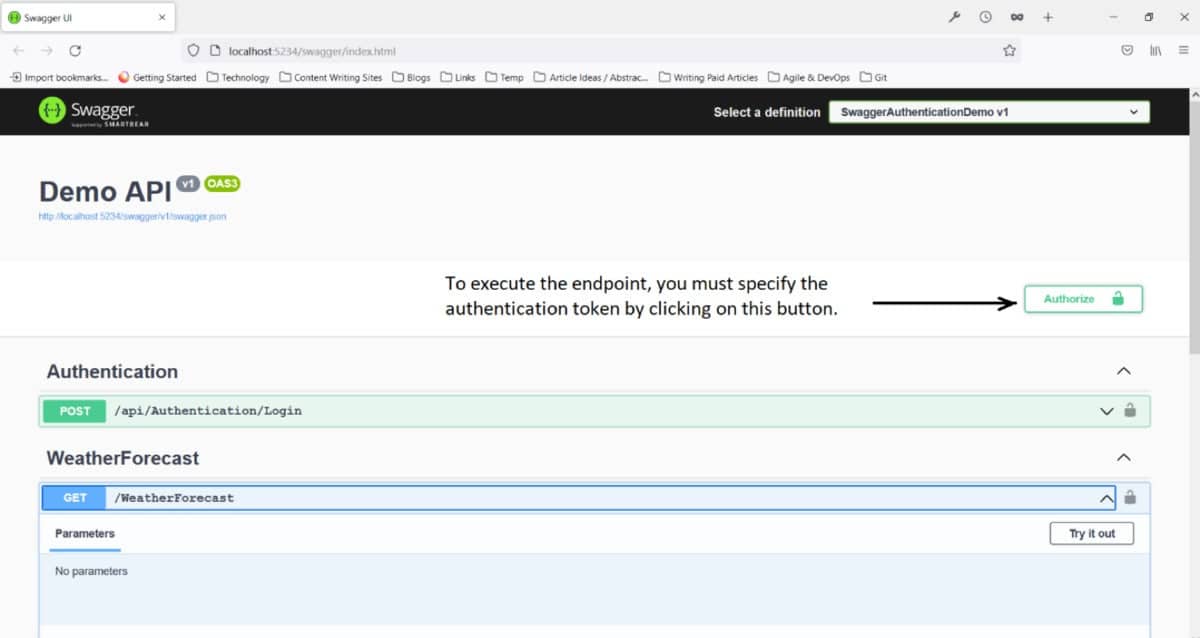Reload the page with the refresh icon
This screenshot has height=638, width=1200.
75,50
